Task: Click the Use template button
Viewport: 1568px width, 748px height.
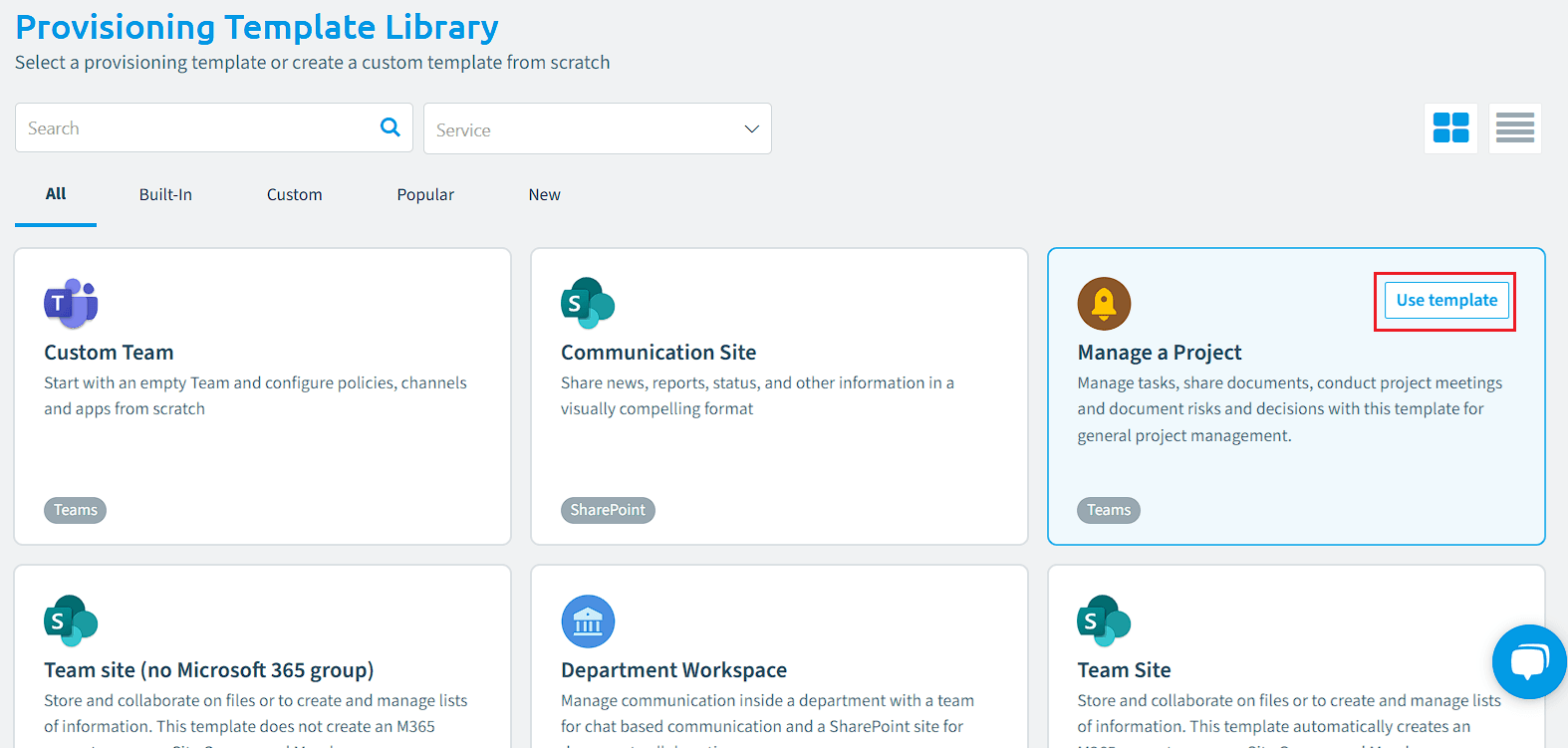Action: (x=1446, y=300)
